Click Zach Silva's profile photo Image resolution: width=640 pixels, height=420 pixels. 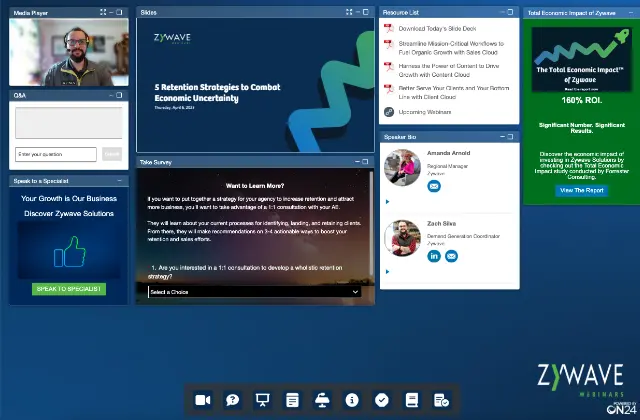pyautogui.click(x=402, y=238)
